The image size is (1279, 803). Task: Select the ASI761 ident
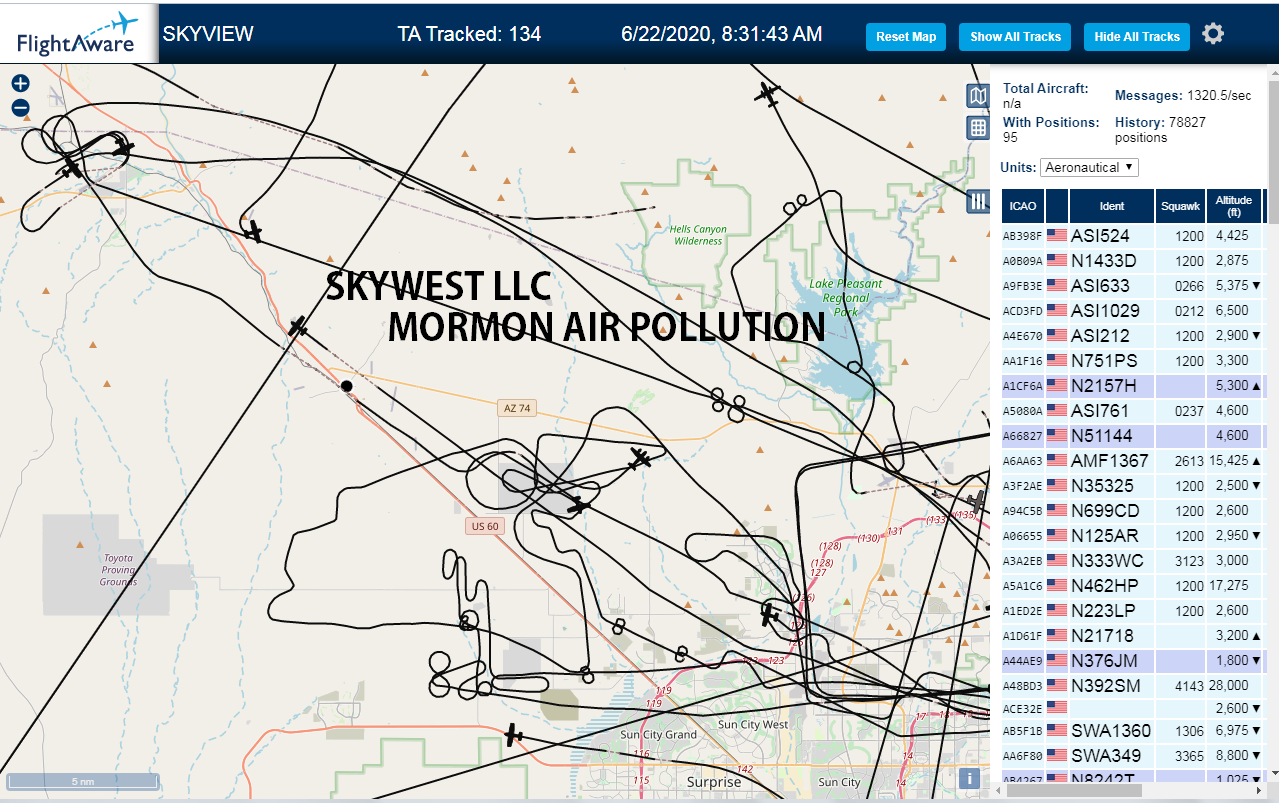tap(1100, 411)
